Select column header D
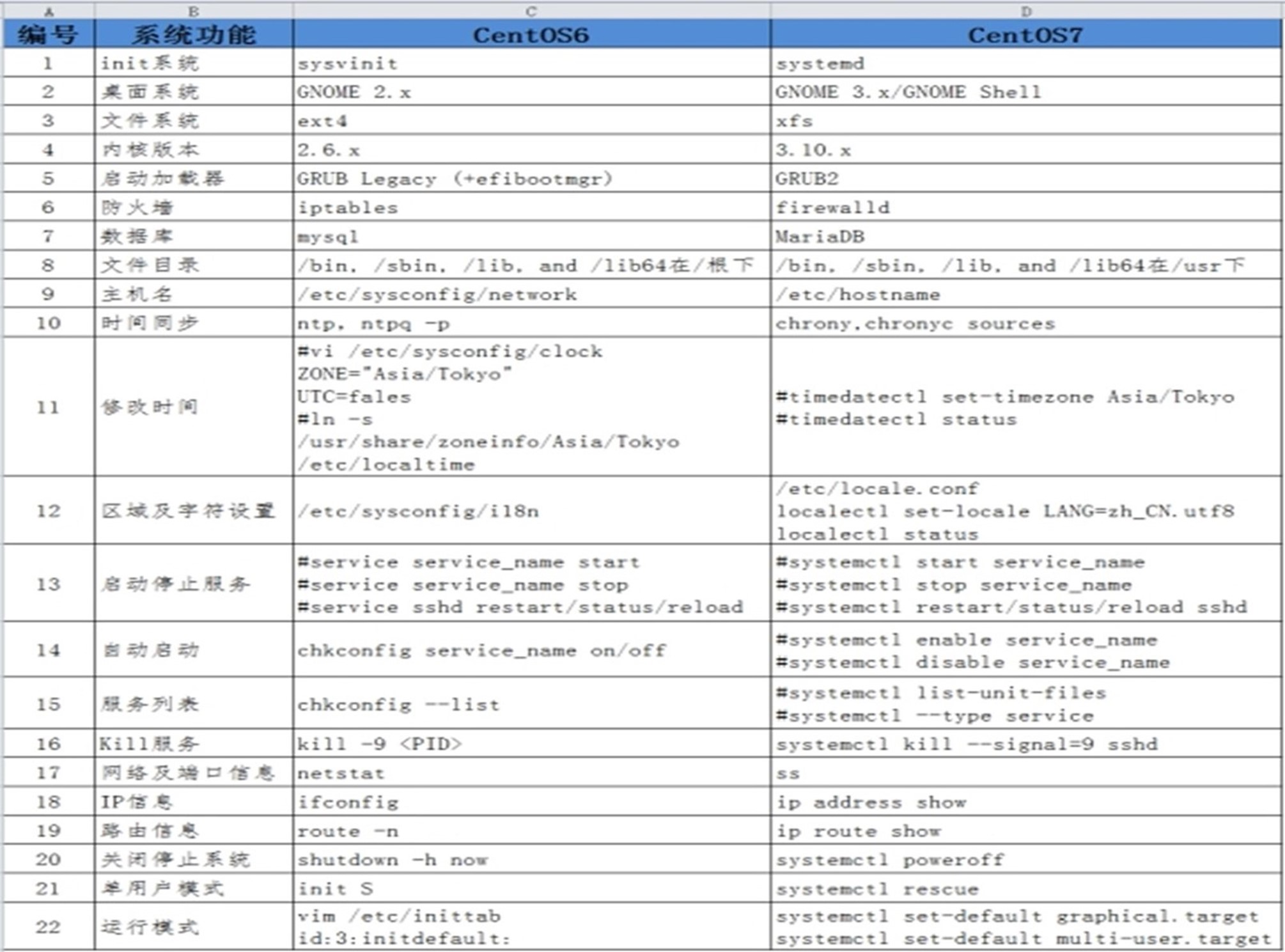 1026,11
